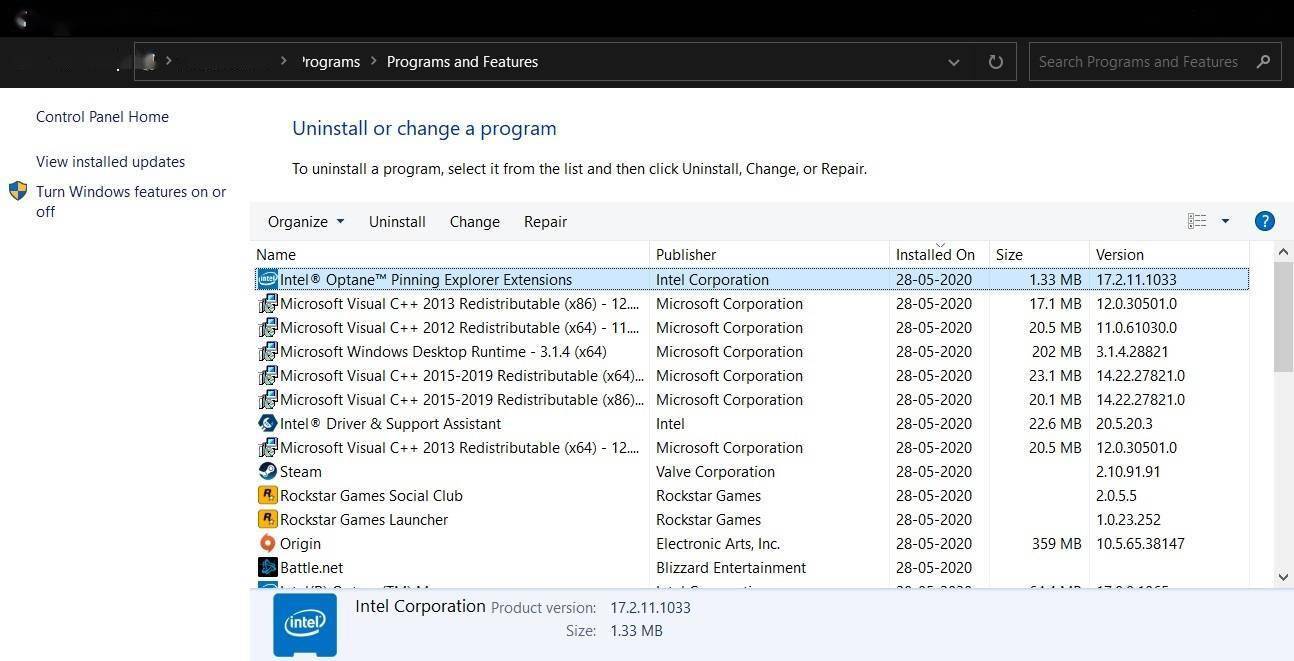Click the Battle.net icon in the list
1294x661 pixels.
[267, 568]
